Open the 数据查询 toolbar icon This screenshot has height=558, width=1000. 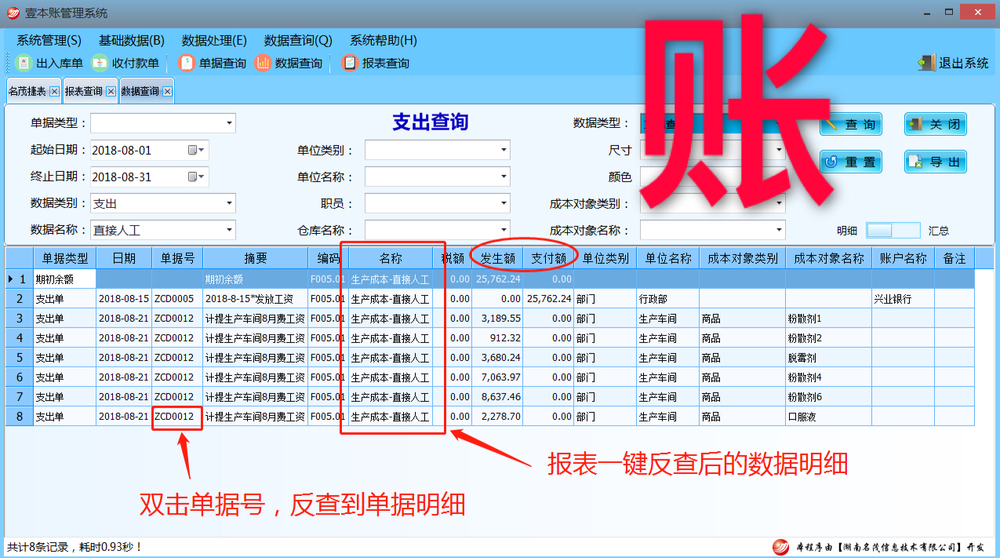tap(263, 63)
